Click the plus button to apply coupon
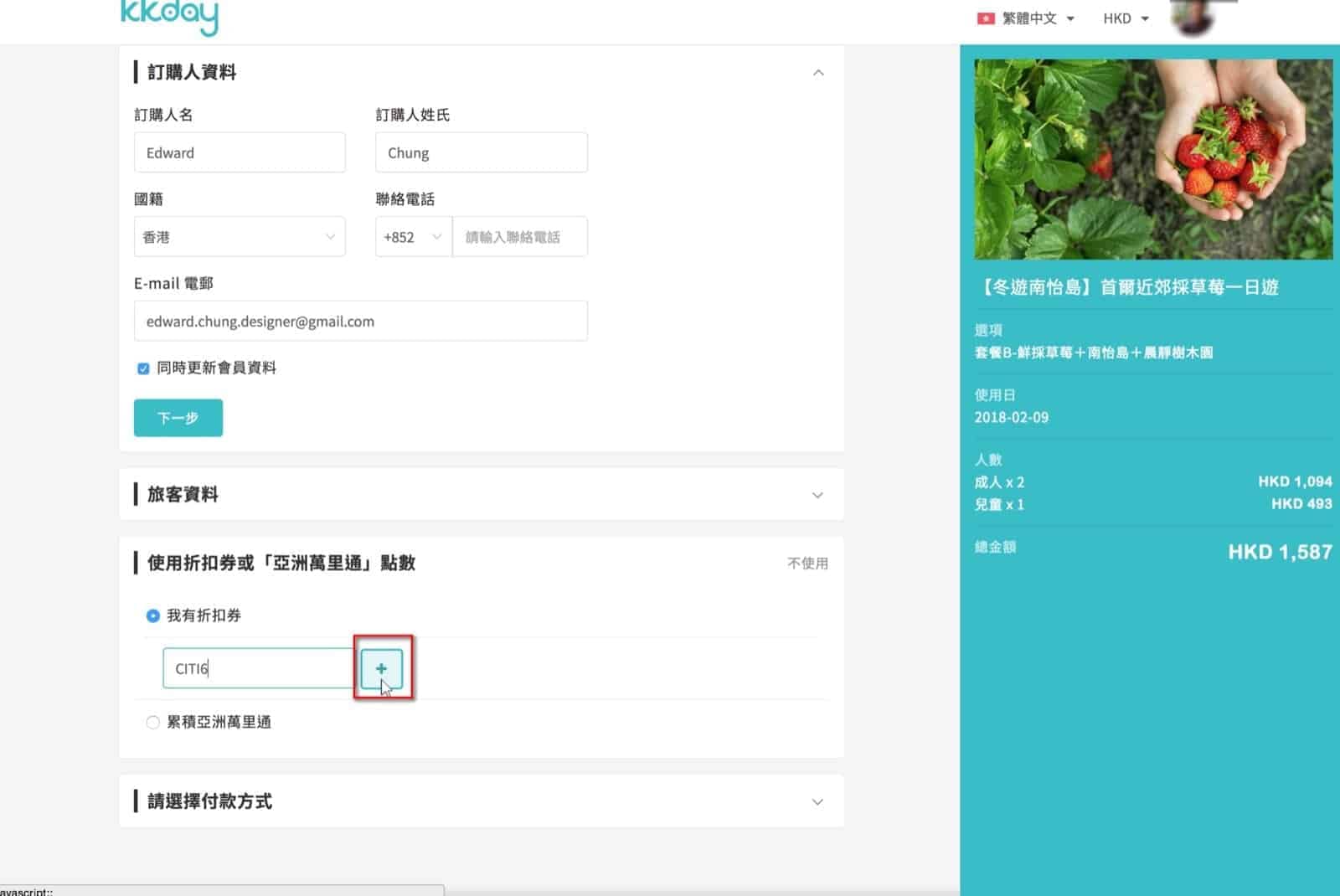 pos(382,668)
